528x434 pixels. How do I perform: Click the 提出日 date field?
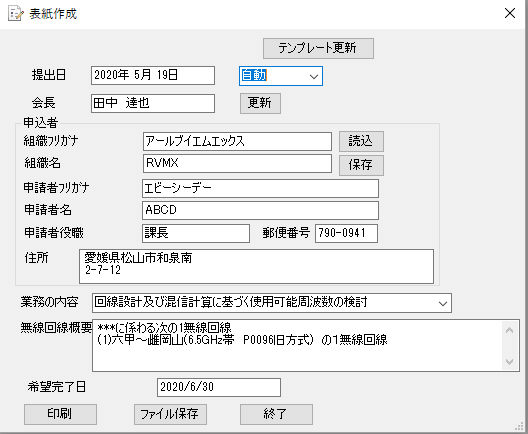[153, 75]
